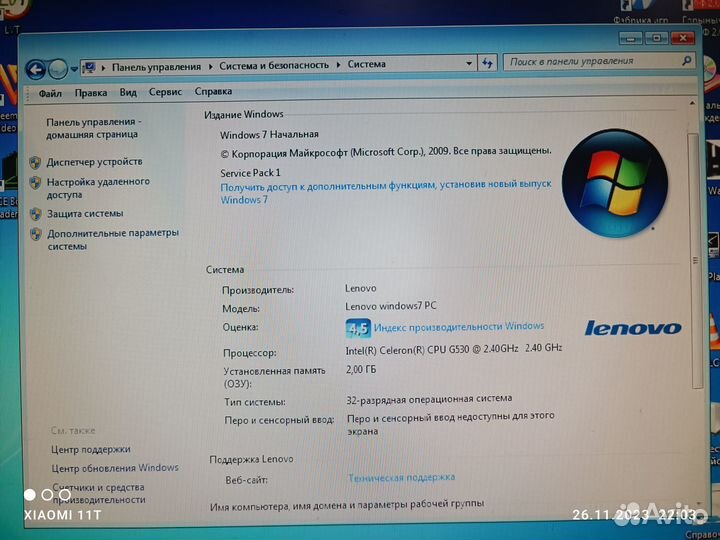Refresh the page with address bar refresh button
Screen dimensions: 720x540
tap(487, 63)
